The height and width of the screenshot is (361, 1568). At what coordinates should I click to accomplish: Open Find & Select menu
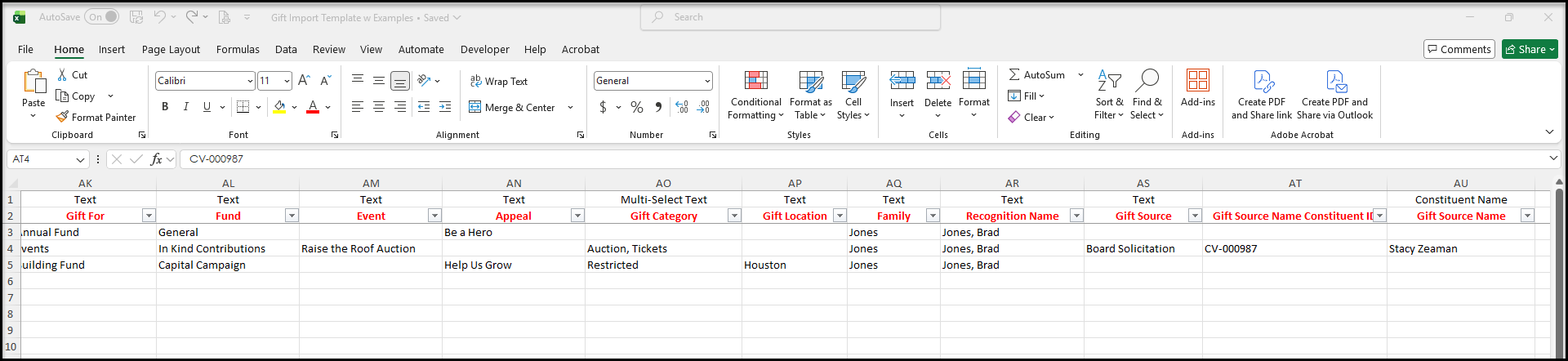click(x=1147, y=94)
